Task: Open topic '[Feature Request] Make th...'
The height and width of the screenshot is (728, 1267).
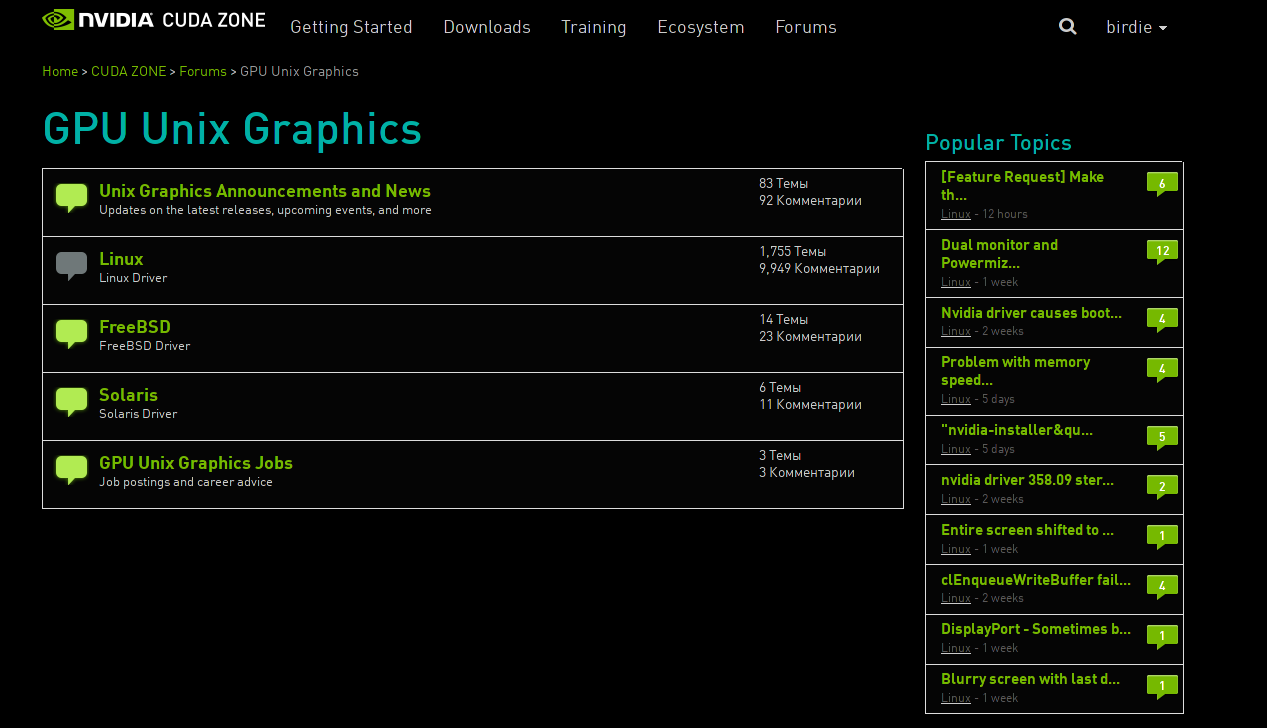Action: point(1022,186)
